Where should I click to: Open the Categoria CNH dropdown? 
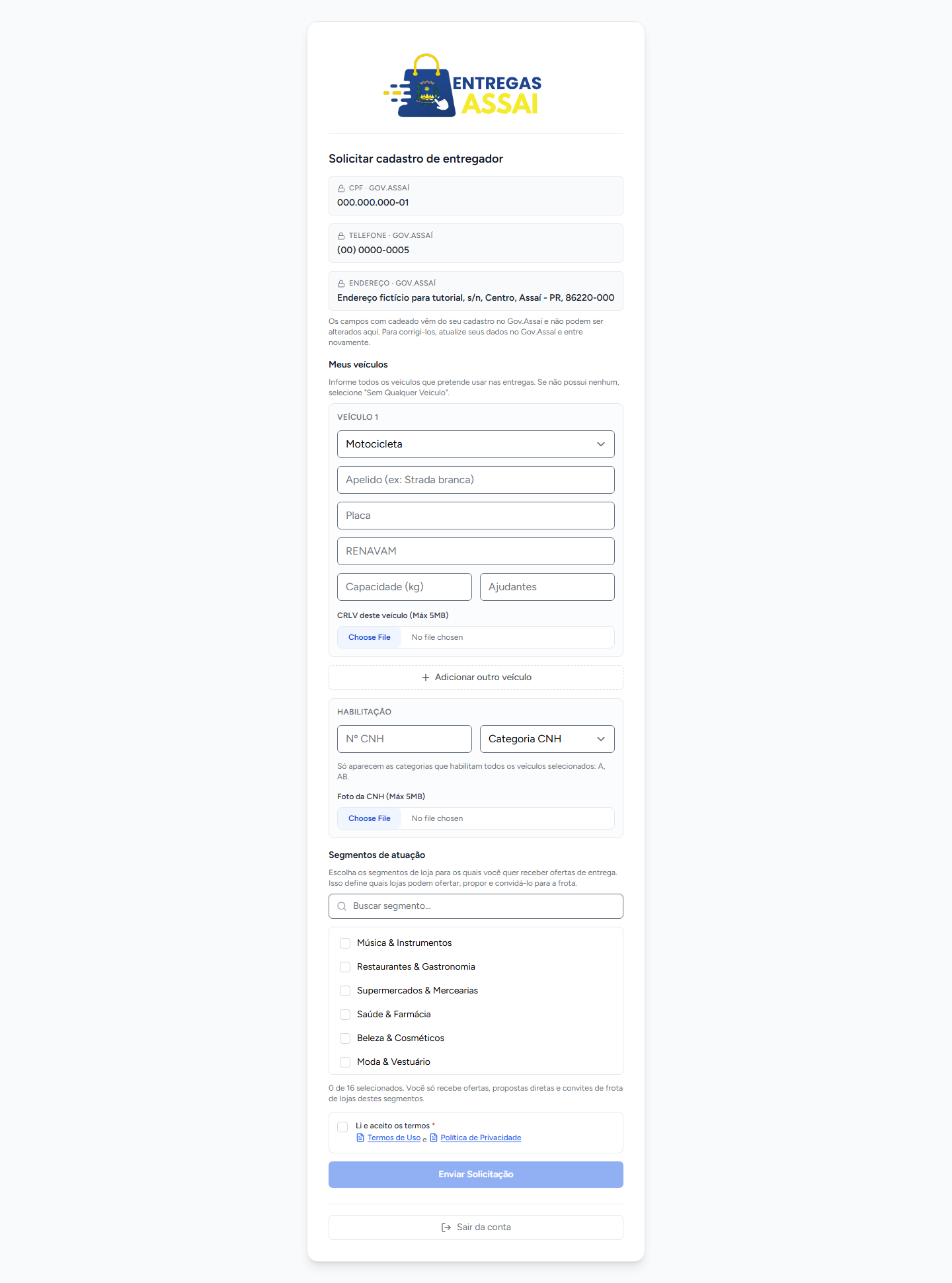point(547,739)
